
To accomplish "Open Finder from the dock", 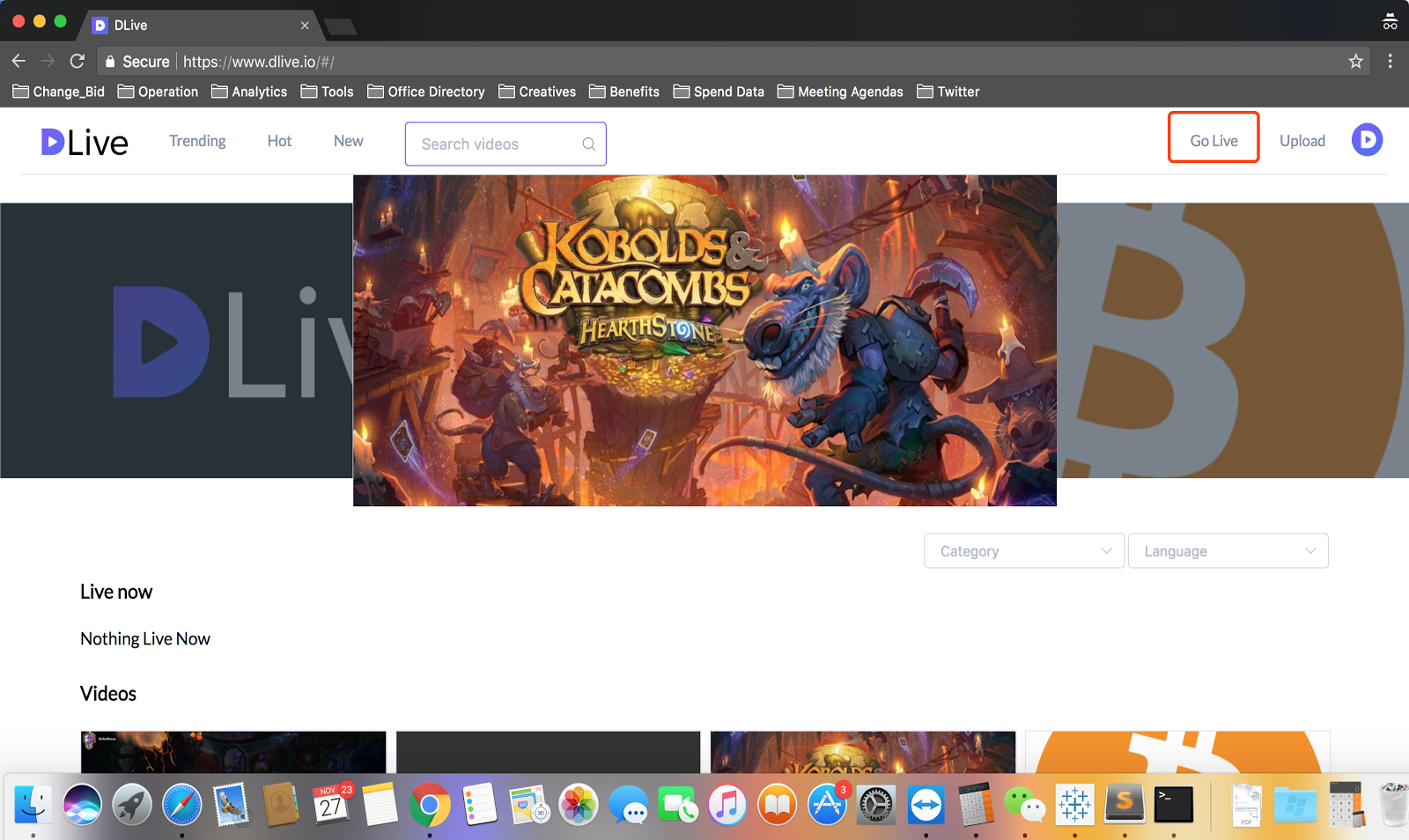I will coord(33,805).
